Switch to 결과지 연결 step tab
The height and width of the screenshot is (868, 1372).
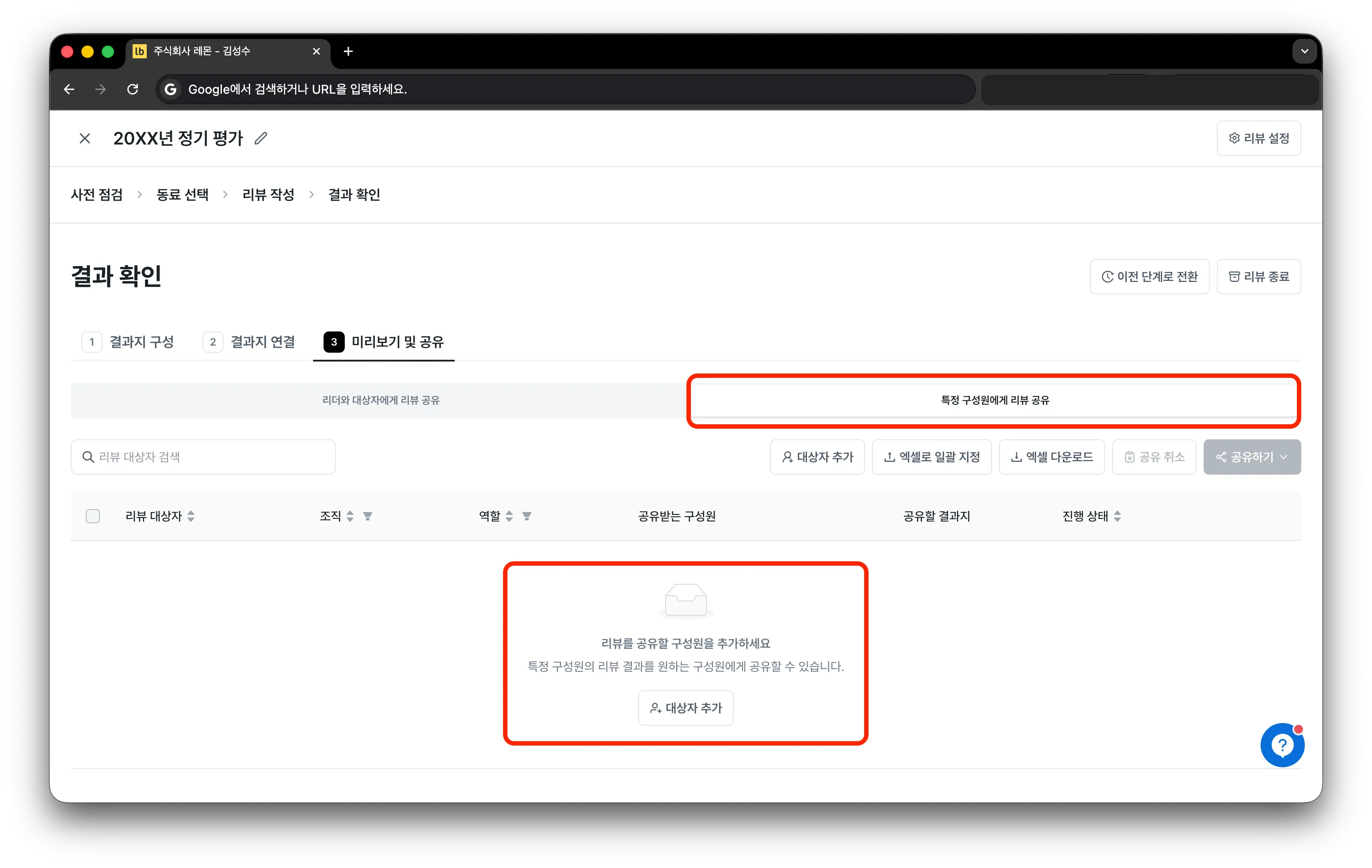tap(249, 342)
